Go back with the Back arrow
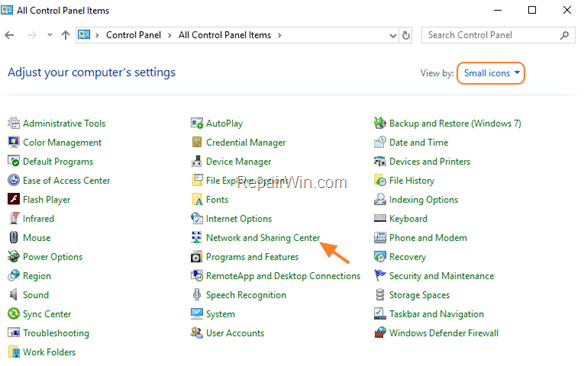Viewport: 584px width, 366px height. (x=9, y=35)
